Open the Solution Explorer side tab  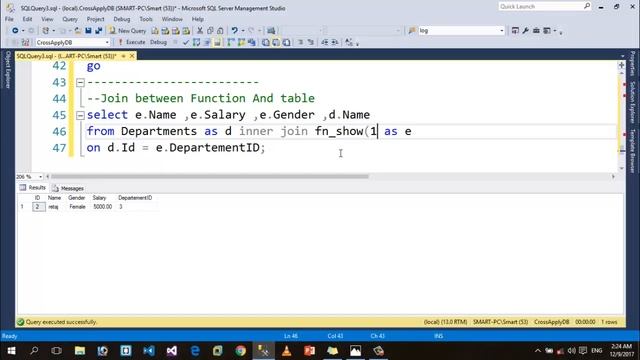[x=633, y=102]
